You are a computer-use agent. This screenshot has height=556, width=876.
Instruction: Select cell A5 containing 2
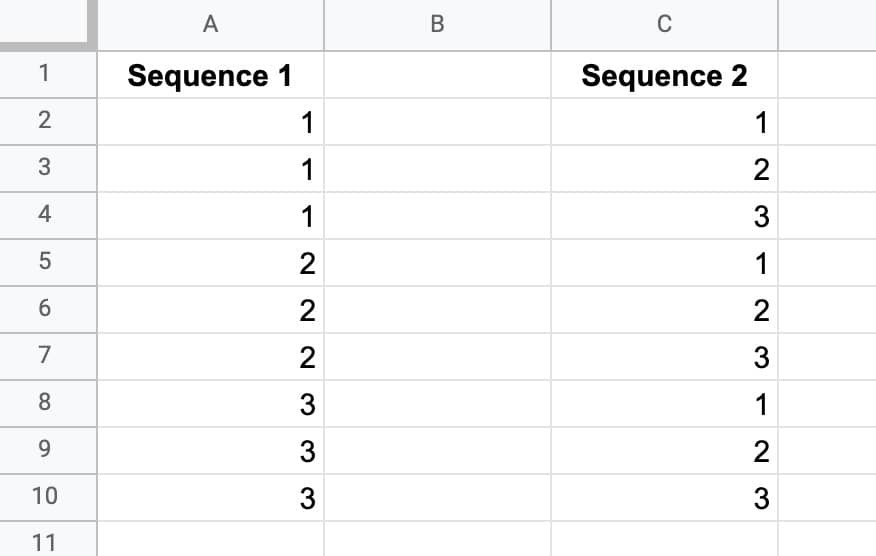pos(211,263)
